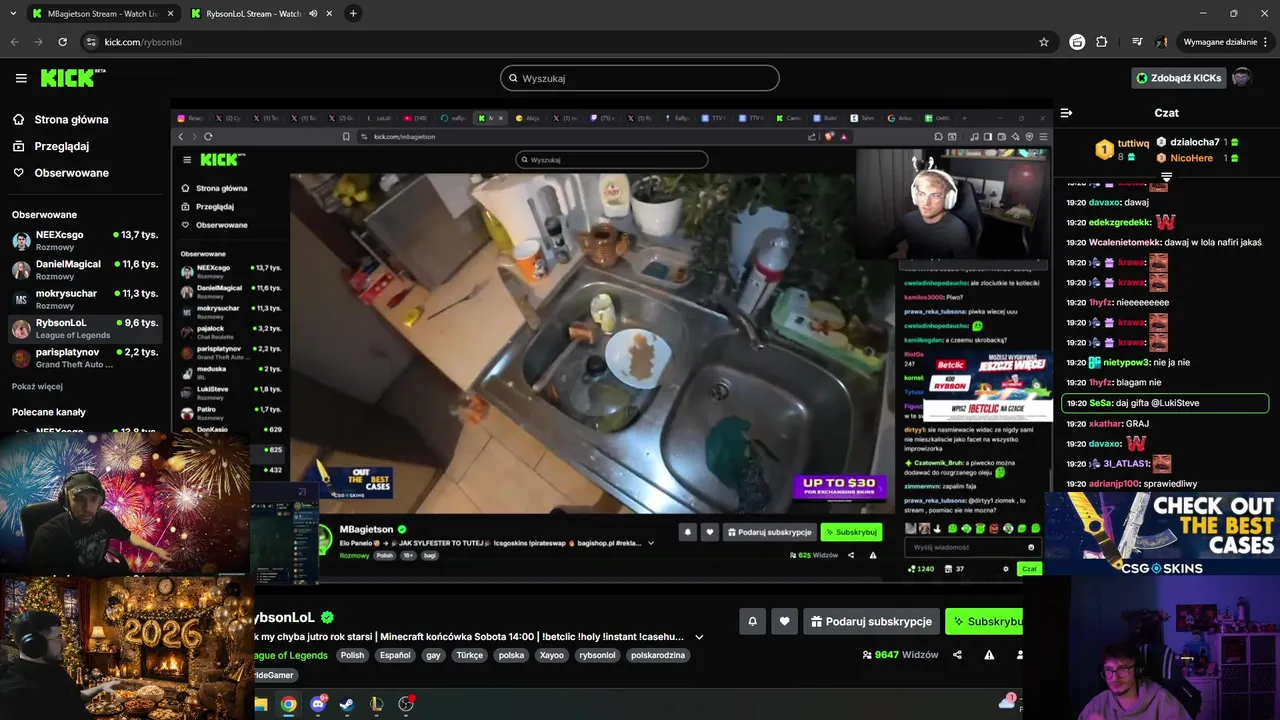
Task: Open Discord from streamed taskbar
Action: tap(318, 704)
